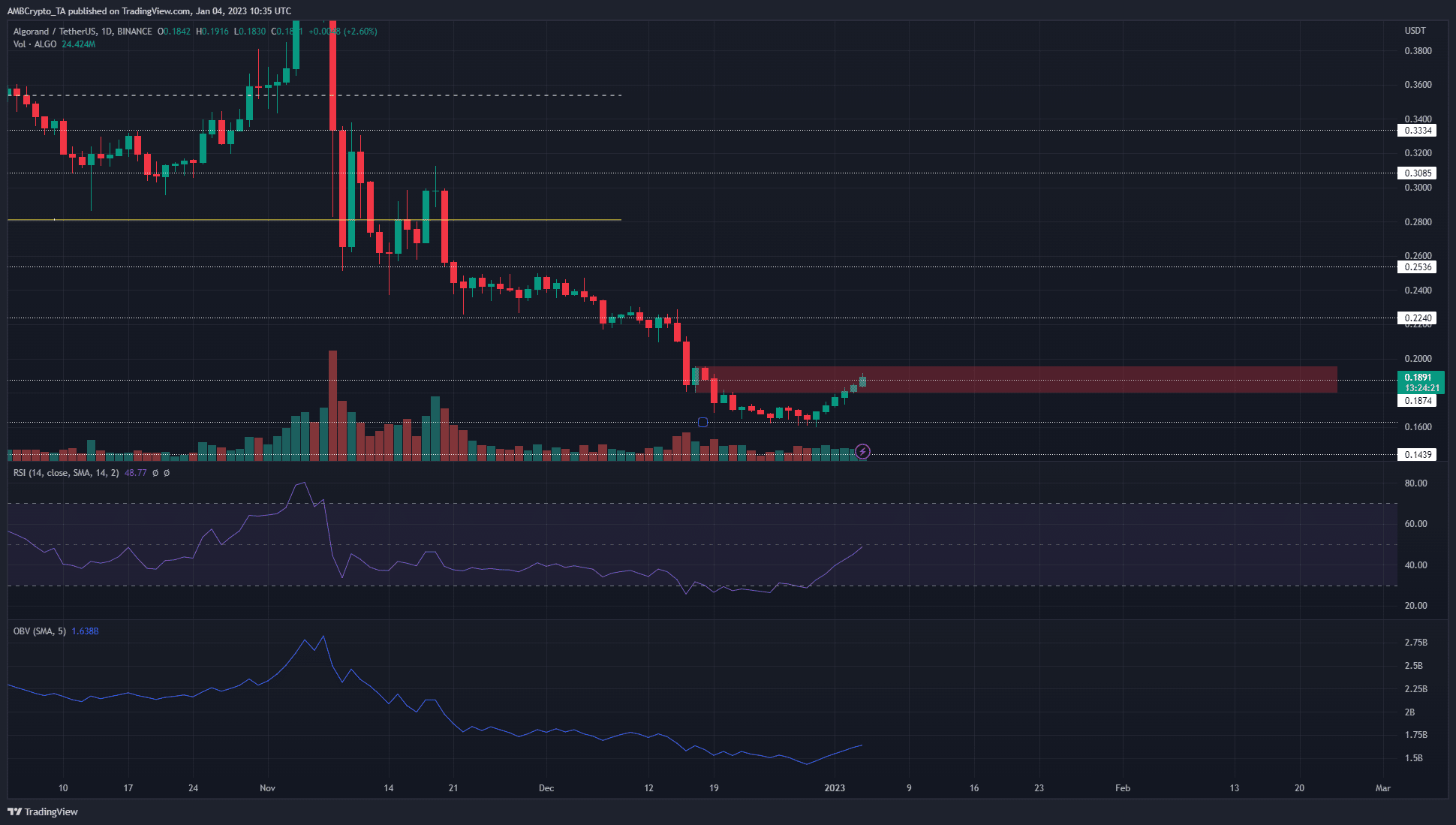Click the 80.00 RSI axis label
The image size is (1456, 825).
point(1415,483)
